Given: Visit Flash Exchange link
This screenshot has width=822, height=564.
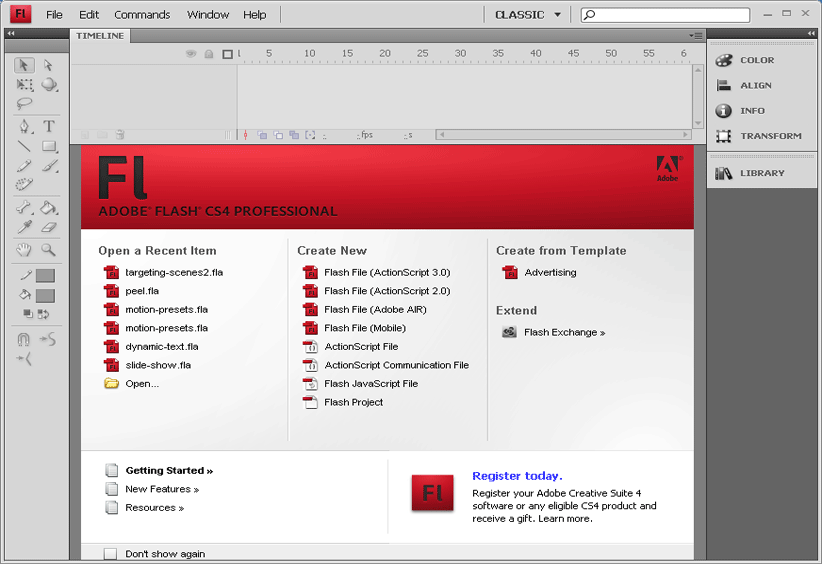Looking at the screenshot, I should (554, 332).
